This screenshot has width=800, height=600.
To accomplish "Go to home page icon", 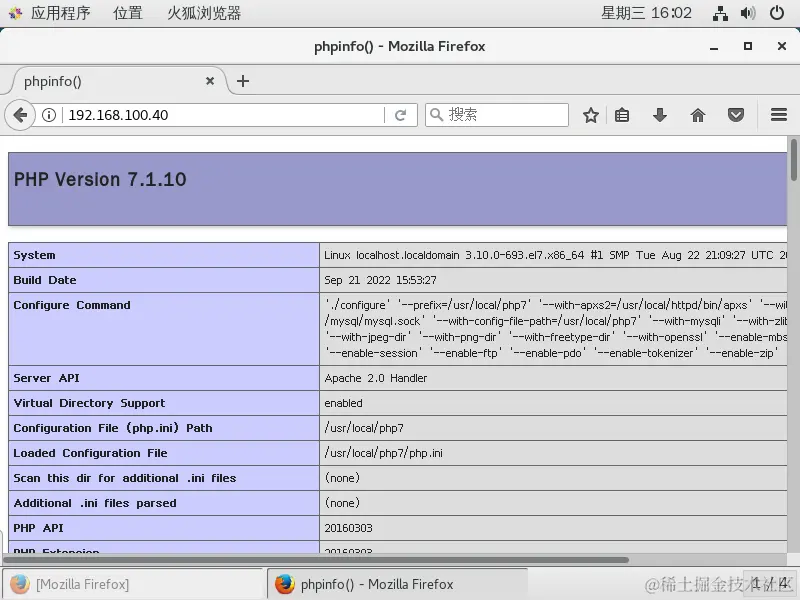I will click(x=697, y=115).
